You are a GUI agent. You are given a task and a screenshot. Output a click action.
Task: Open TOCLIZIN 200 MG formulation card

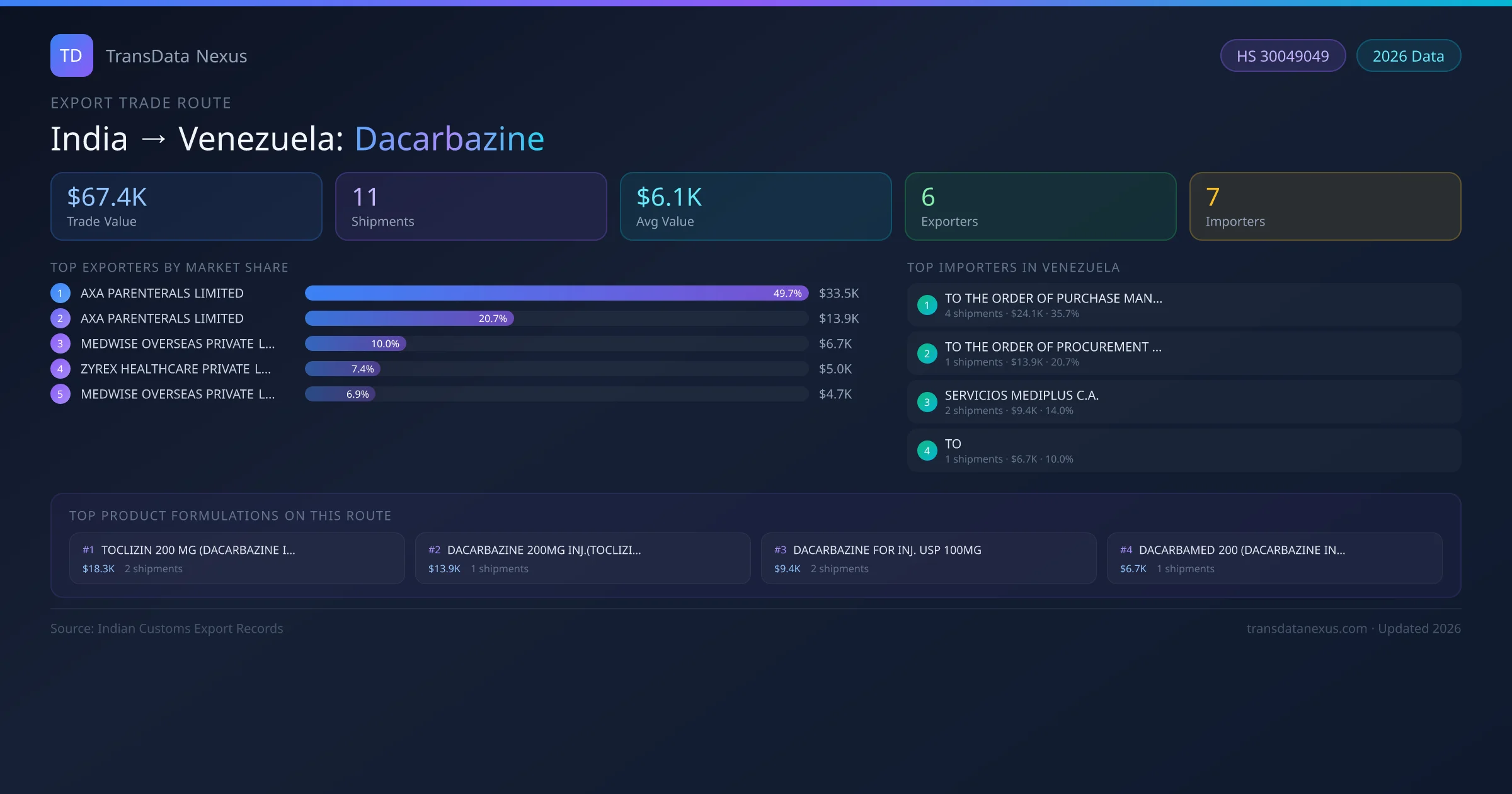237,558
